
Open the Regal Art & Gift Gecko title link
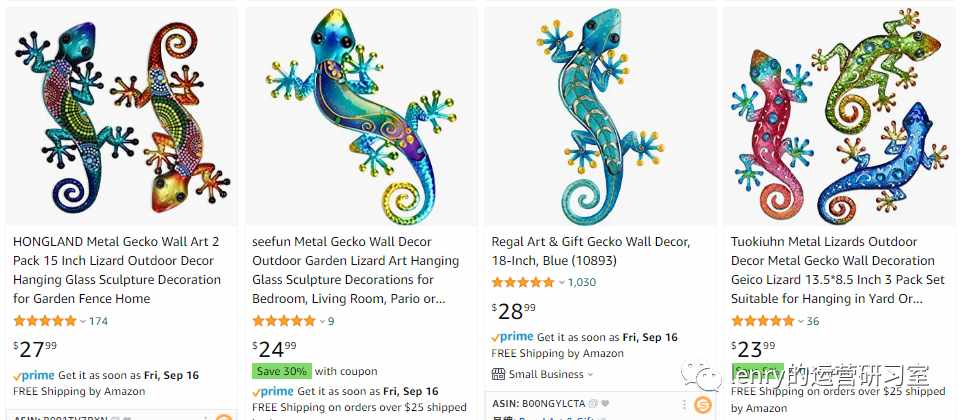(x=591, y=251)
